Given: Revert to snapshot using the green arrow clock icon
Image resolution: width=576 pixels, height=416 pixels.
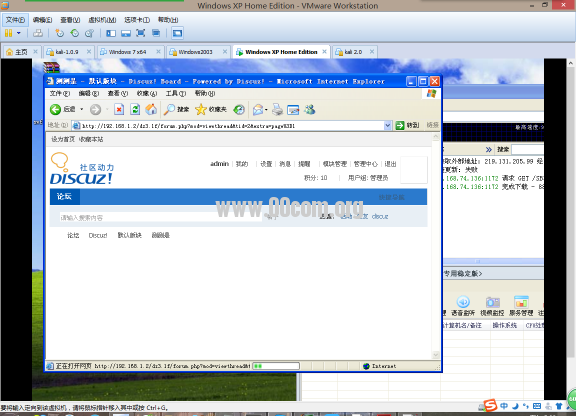Looking at the screenshot, I should coord(75,33).
